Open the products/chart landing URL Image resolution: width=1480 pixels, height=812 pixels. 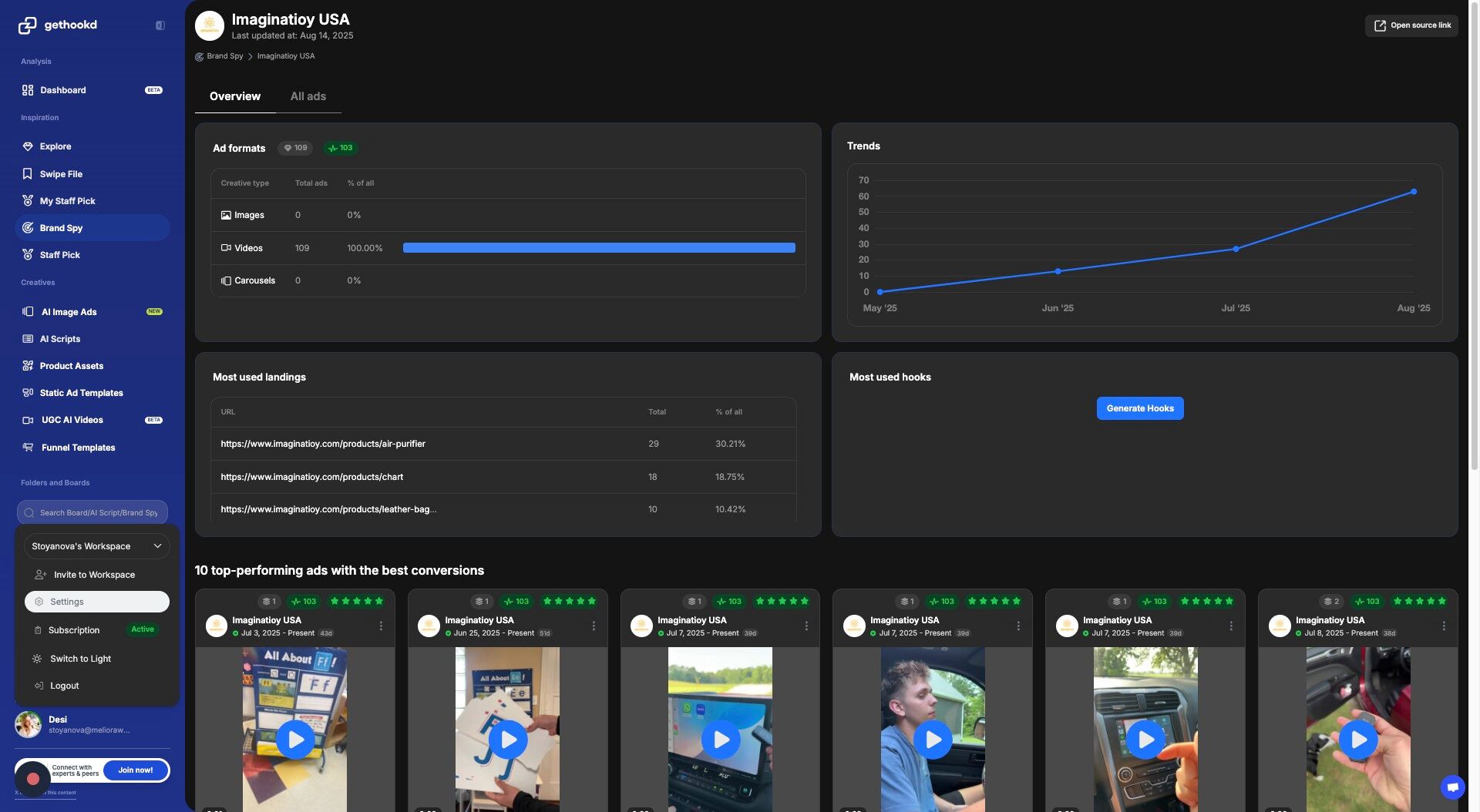click(312, 477)
